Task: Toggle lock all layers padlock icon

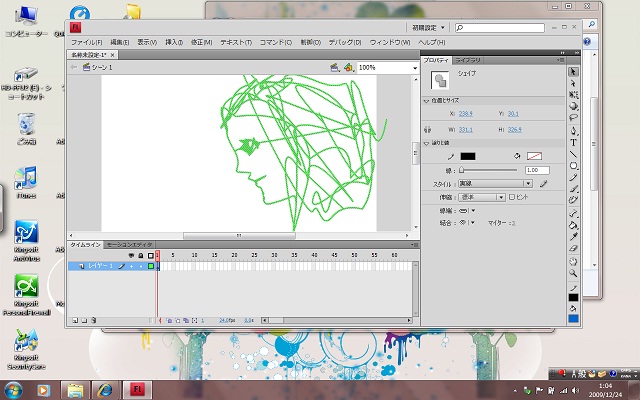Action: pos(139,256)
